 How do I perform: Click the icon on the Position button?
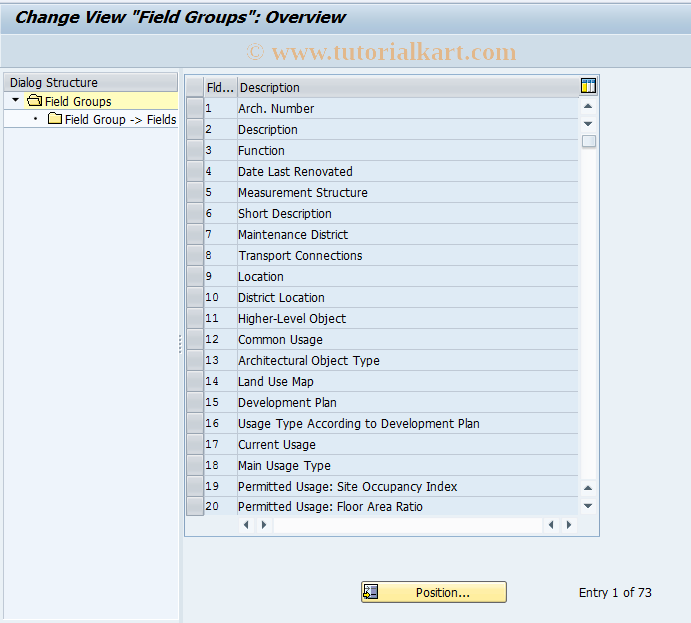click(x=370, y=592)
